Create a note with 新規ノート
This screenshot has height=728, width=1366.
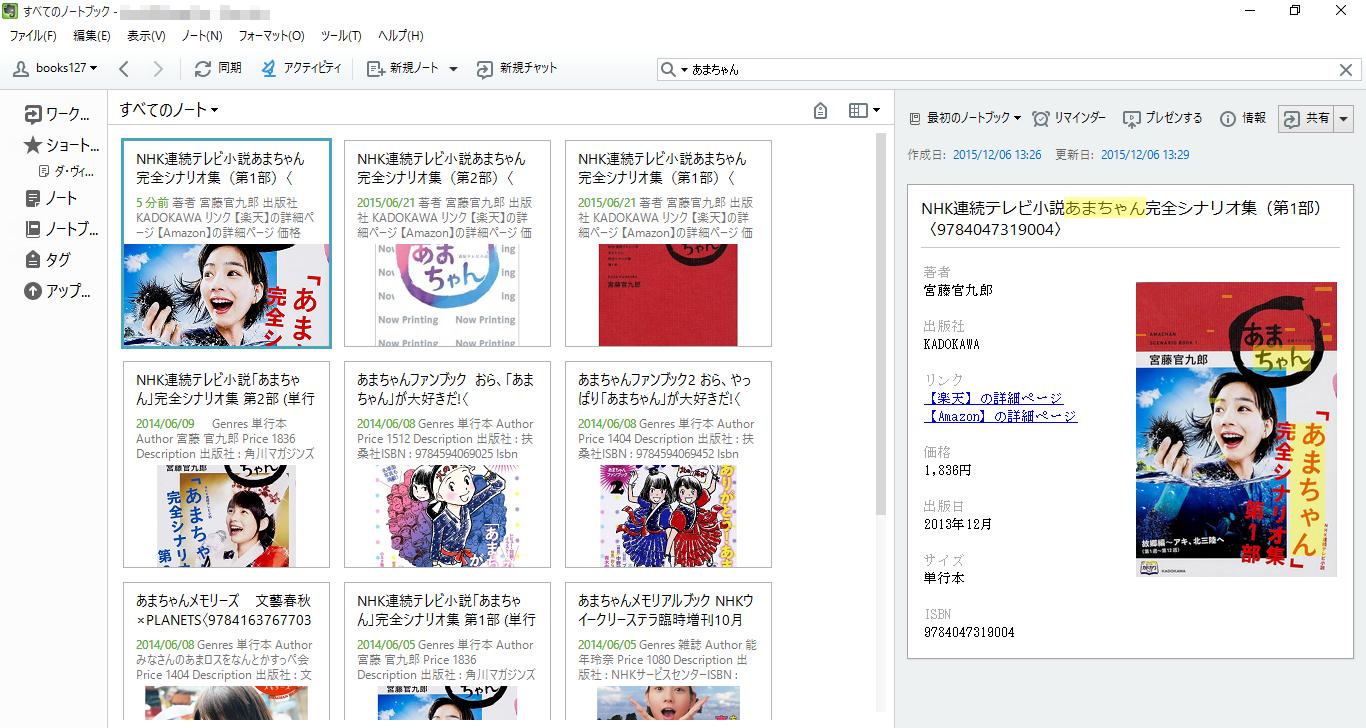pyautogui.click(x=402, y=68)
